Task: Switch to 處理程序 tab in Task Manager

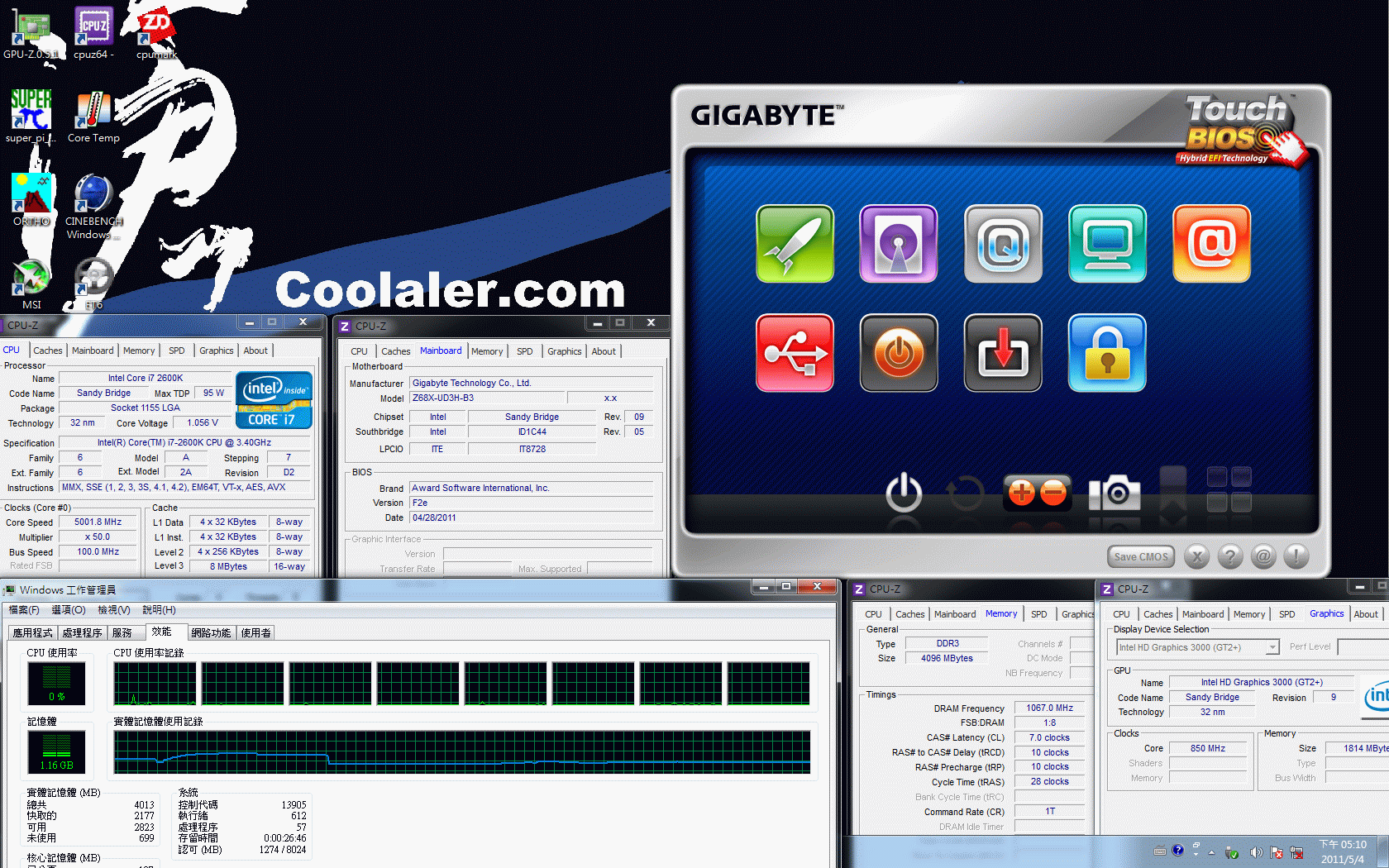Action: coord(83,633)
